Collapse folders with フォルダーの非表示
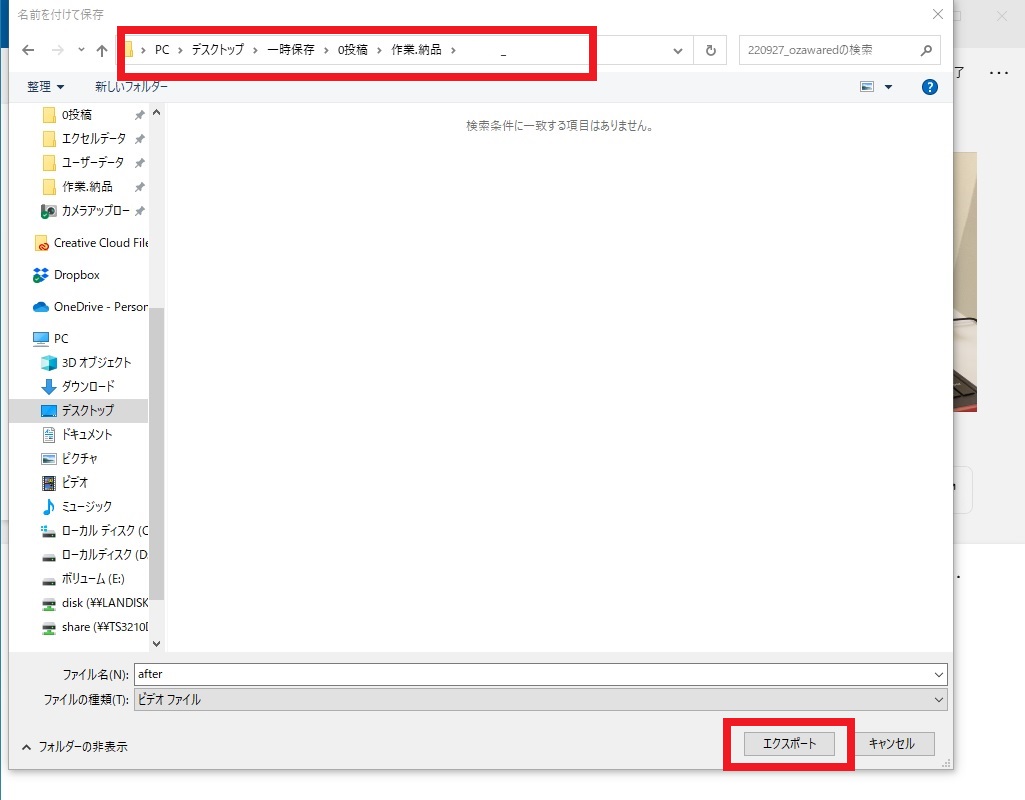Image resolution: width=1025 pixels, height=800 pixels. pos(75,746)
